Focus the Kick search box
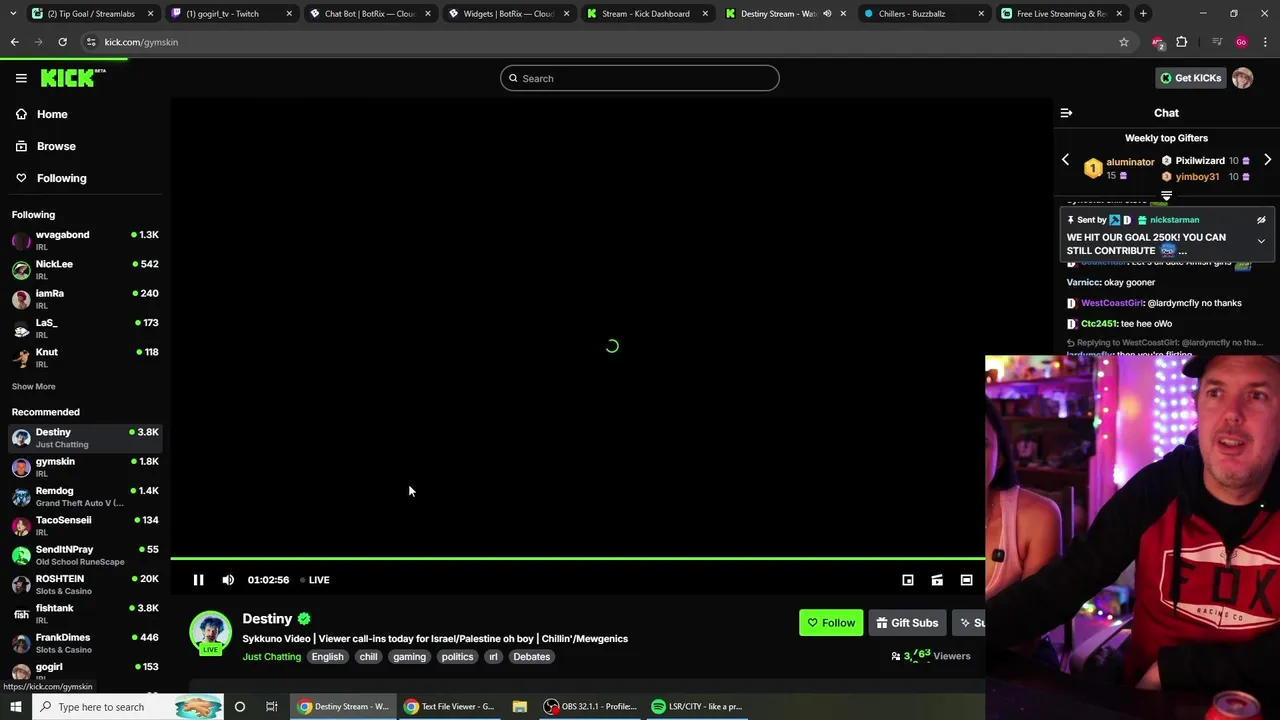 tap(640, 78)
